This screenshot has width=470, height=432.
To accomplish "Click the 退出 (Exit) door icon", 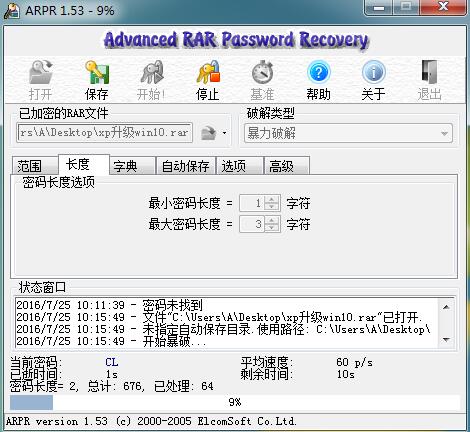I will click(x=429, y=72).
